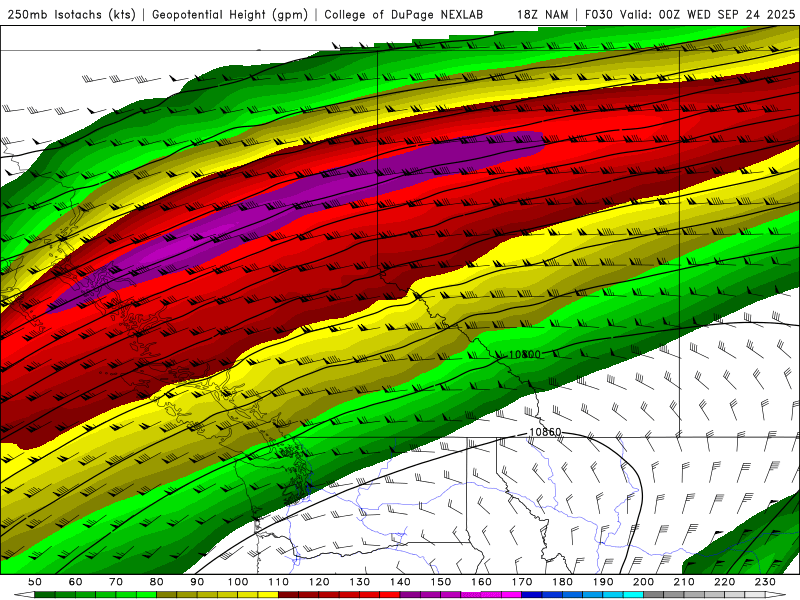
Task: Click the 10800 height contour label
Action: point(525,355)
